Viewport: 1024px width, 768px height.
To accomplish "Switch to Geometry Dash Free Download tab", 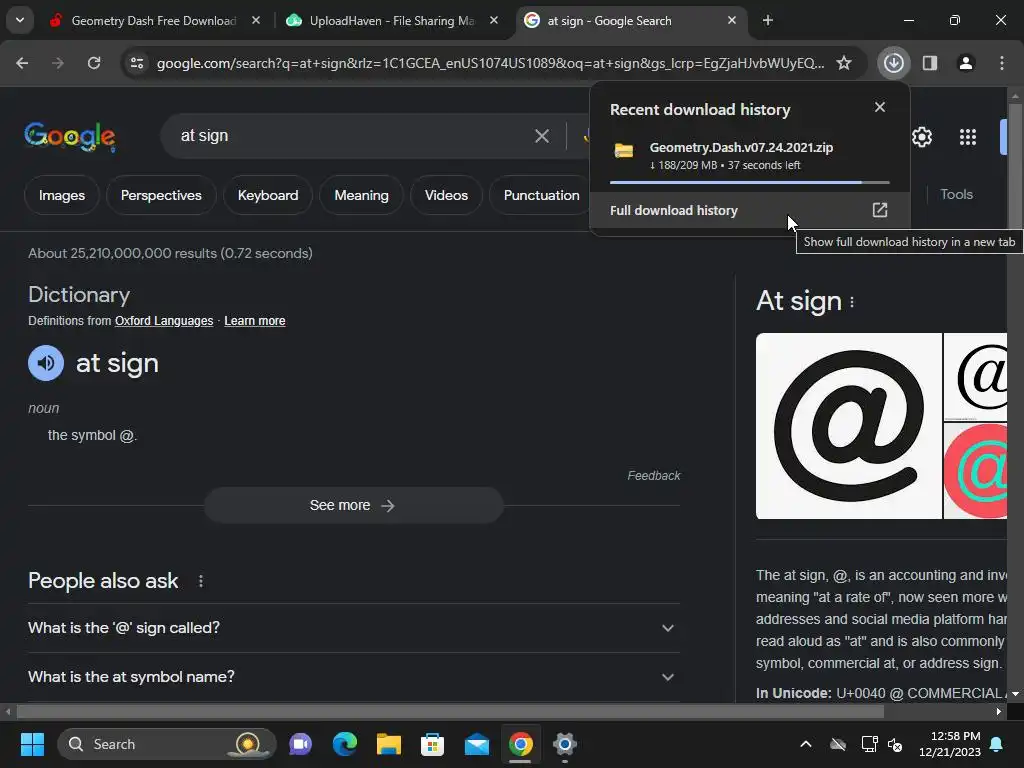I will point(153,21).
